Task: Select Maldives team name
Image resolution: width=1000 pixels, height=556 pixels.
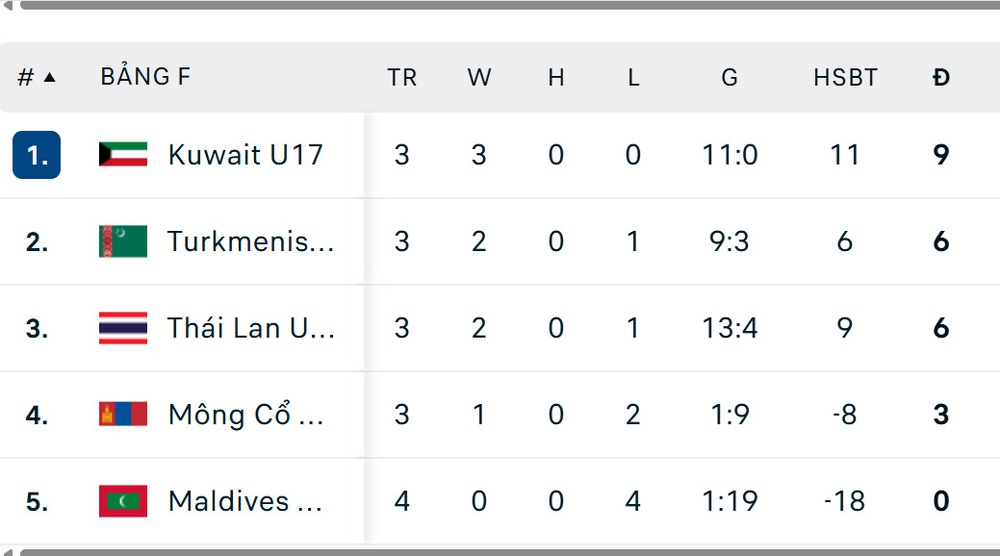Action: coord(244,501)
